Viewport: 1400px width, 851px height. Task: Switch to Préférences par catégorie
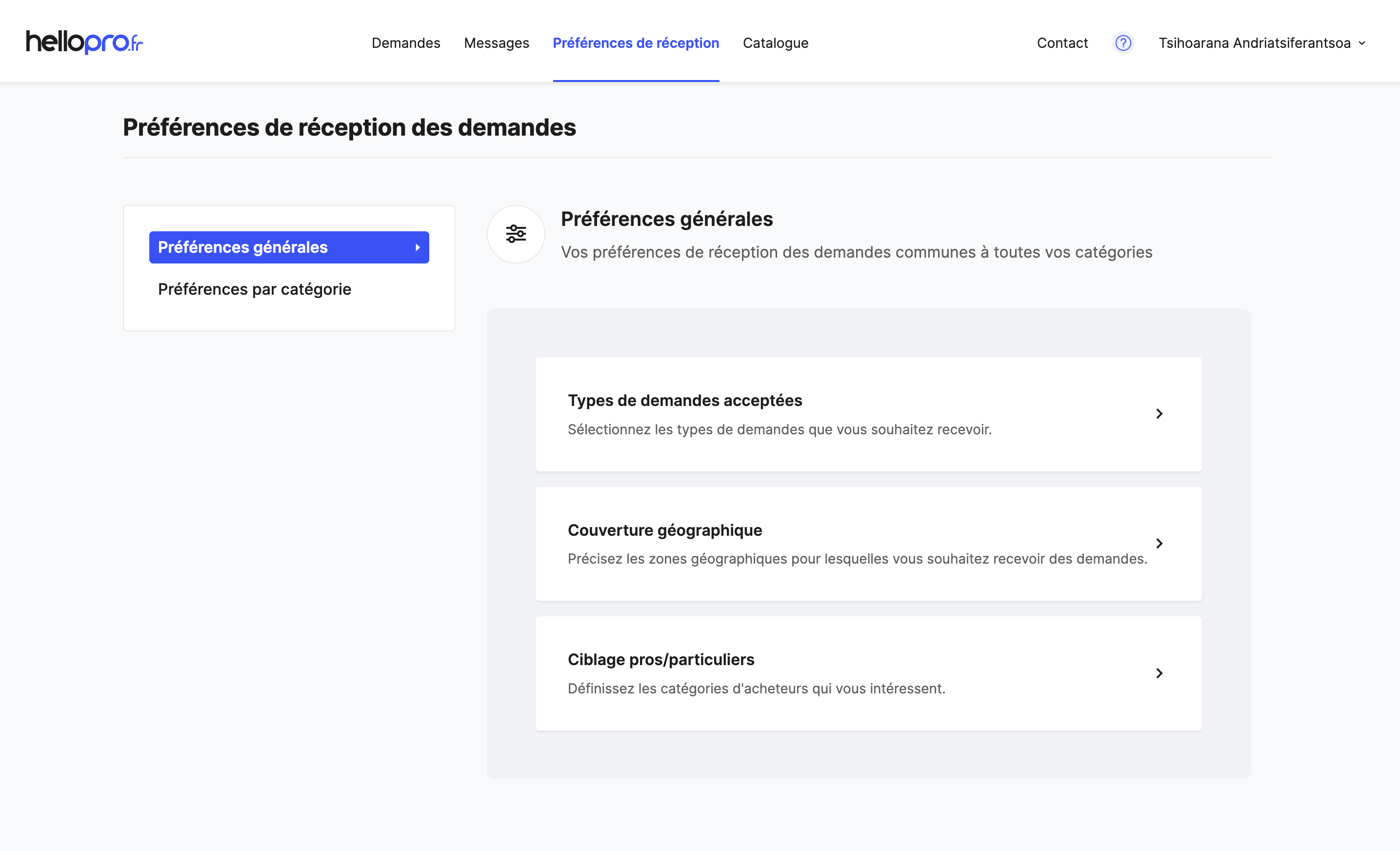click(x=255, y=289)
